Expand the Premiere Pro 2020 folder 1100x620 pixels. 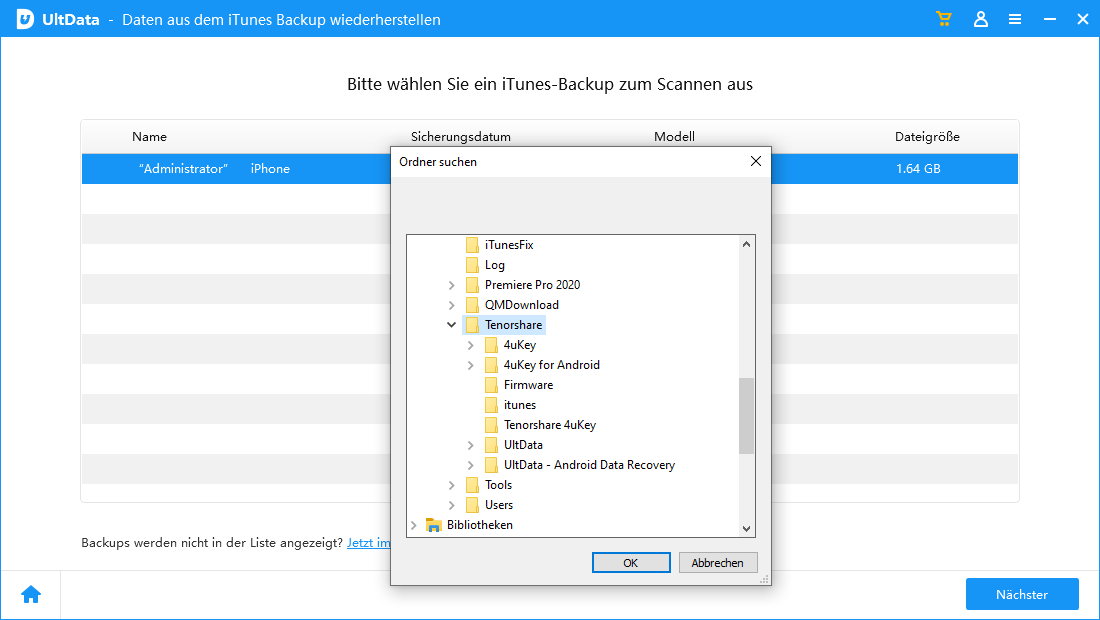coord(452,285)
